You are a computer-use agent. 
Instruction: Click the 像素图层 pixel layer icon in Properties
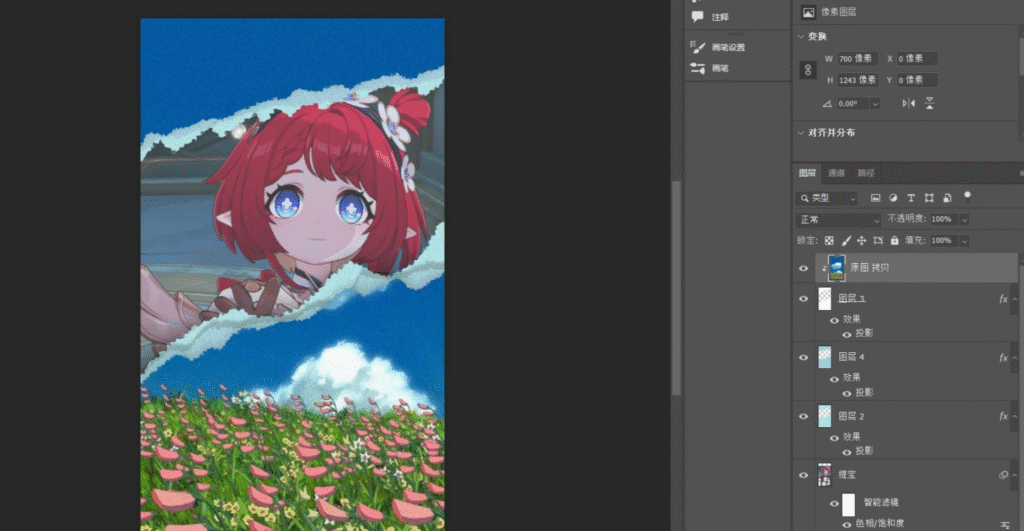click(x=808, y=12)
